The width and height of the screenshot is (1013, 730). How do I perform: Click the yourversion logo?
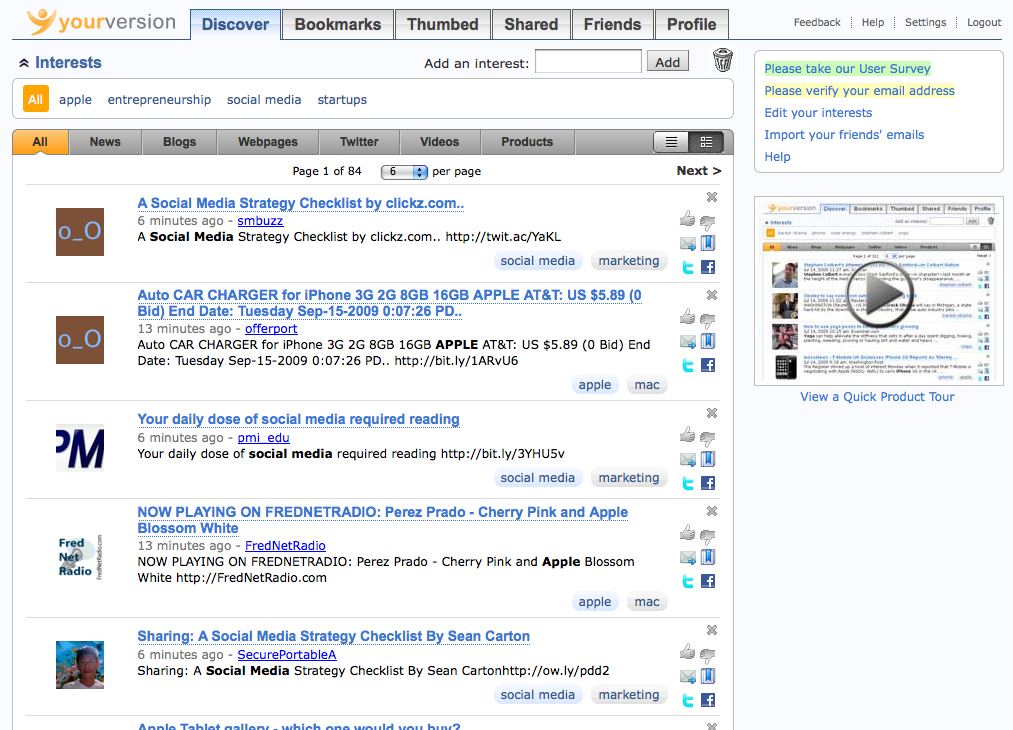pos(101,22)
